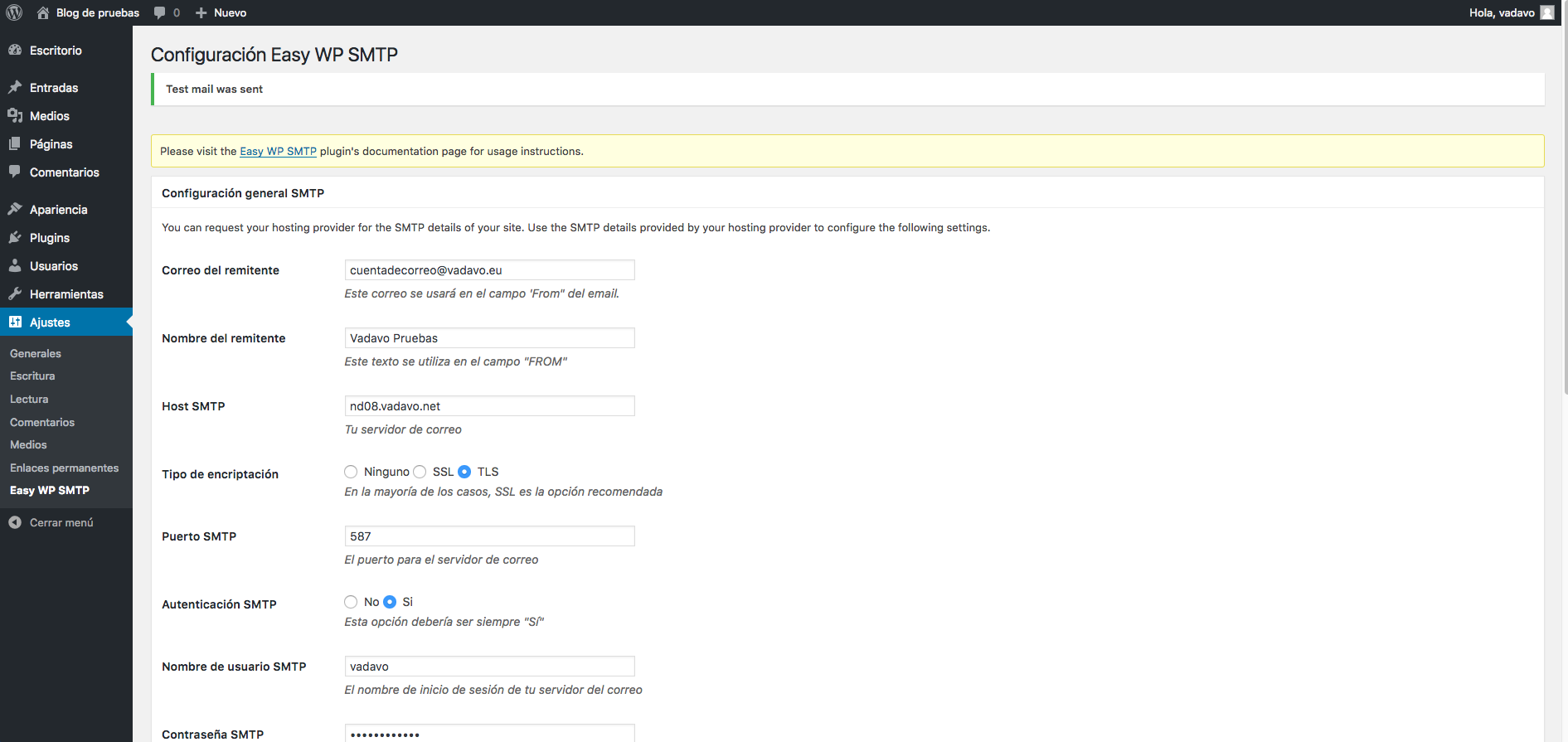Viewport: 1568px width, 742px height.
Task: Set SMTP authentication to No
Action: [351, 602]
